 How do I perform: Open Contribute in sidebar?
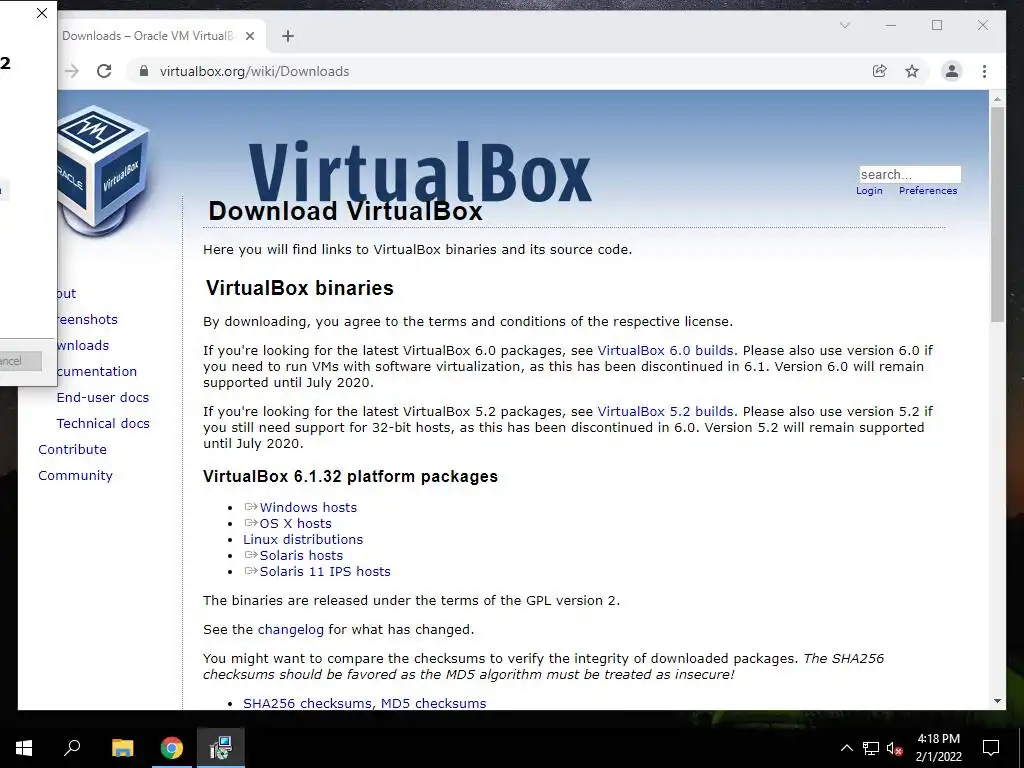click(x=72, y=450)
